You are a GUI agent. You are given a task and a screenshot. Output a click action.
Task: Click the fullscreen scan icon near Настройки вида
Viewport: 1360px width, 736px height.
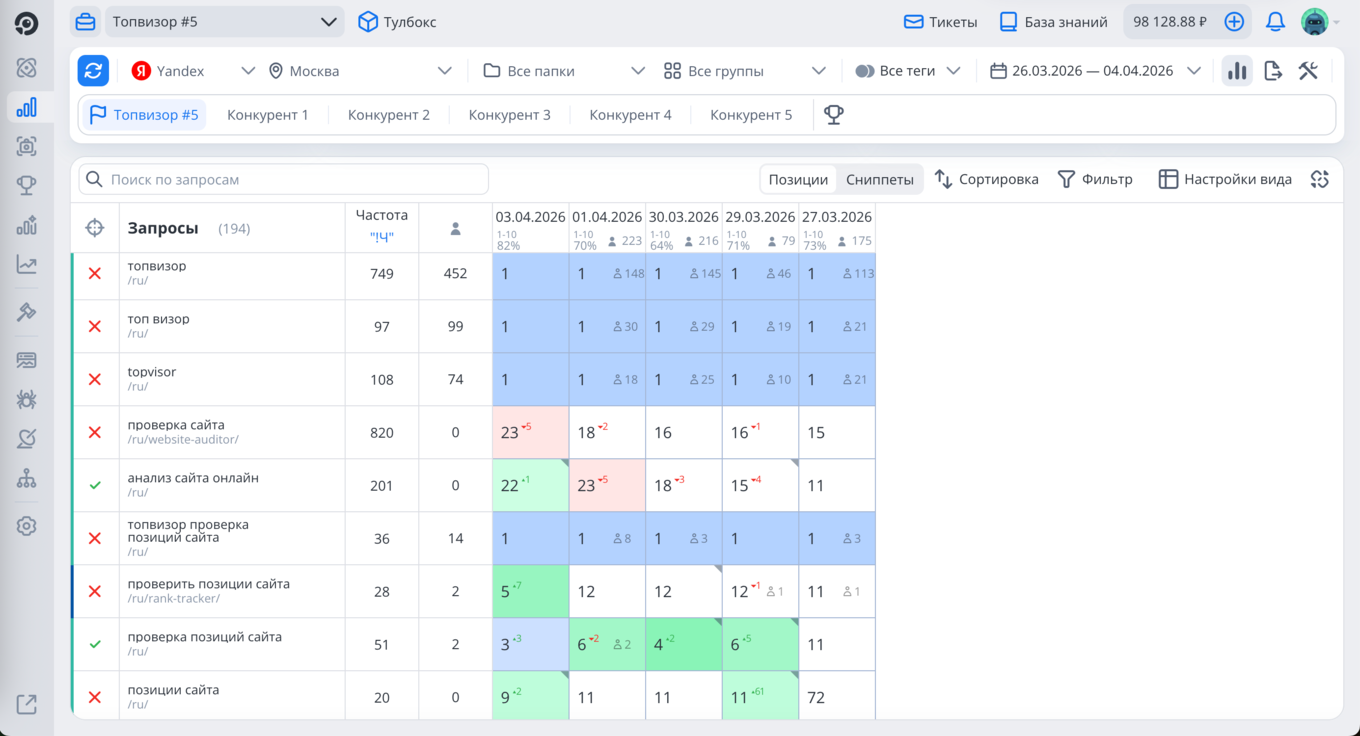tap(1320, 179)
